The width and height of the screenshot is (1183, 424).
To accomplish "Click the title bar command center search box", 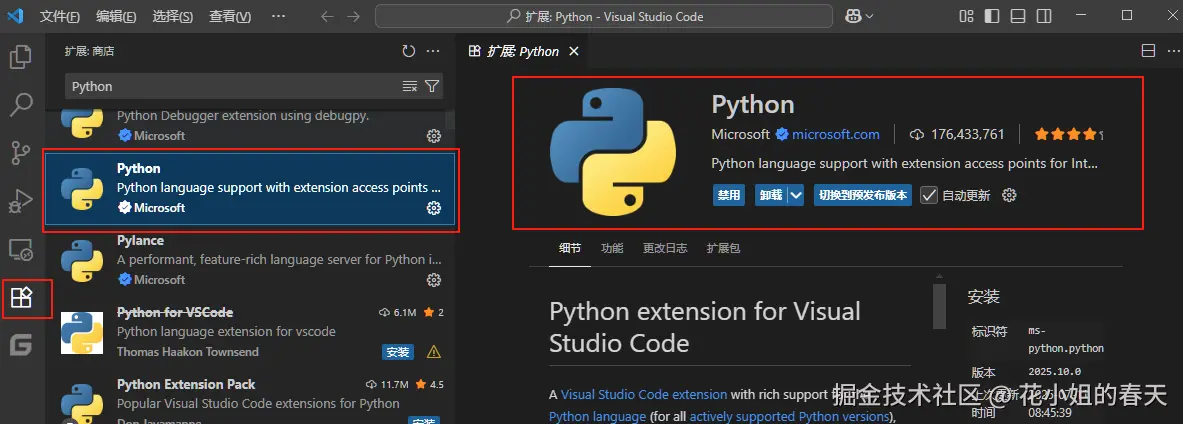I will click(604, 17).
